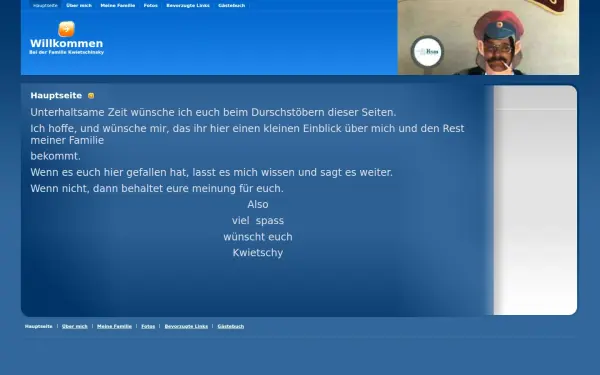The height and width of the screenshot is (375, 600).
Task: Click the header photo of man with cap
Action: [488, 37]
